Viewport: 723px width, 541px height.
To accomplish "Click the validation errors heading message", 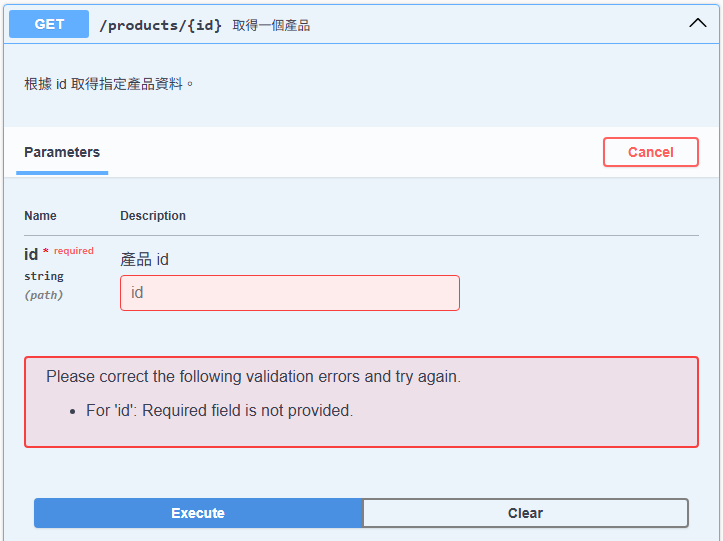I will 253,376.
